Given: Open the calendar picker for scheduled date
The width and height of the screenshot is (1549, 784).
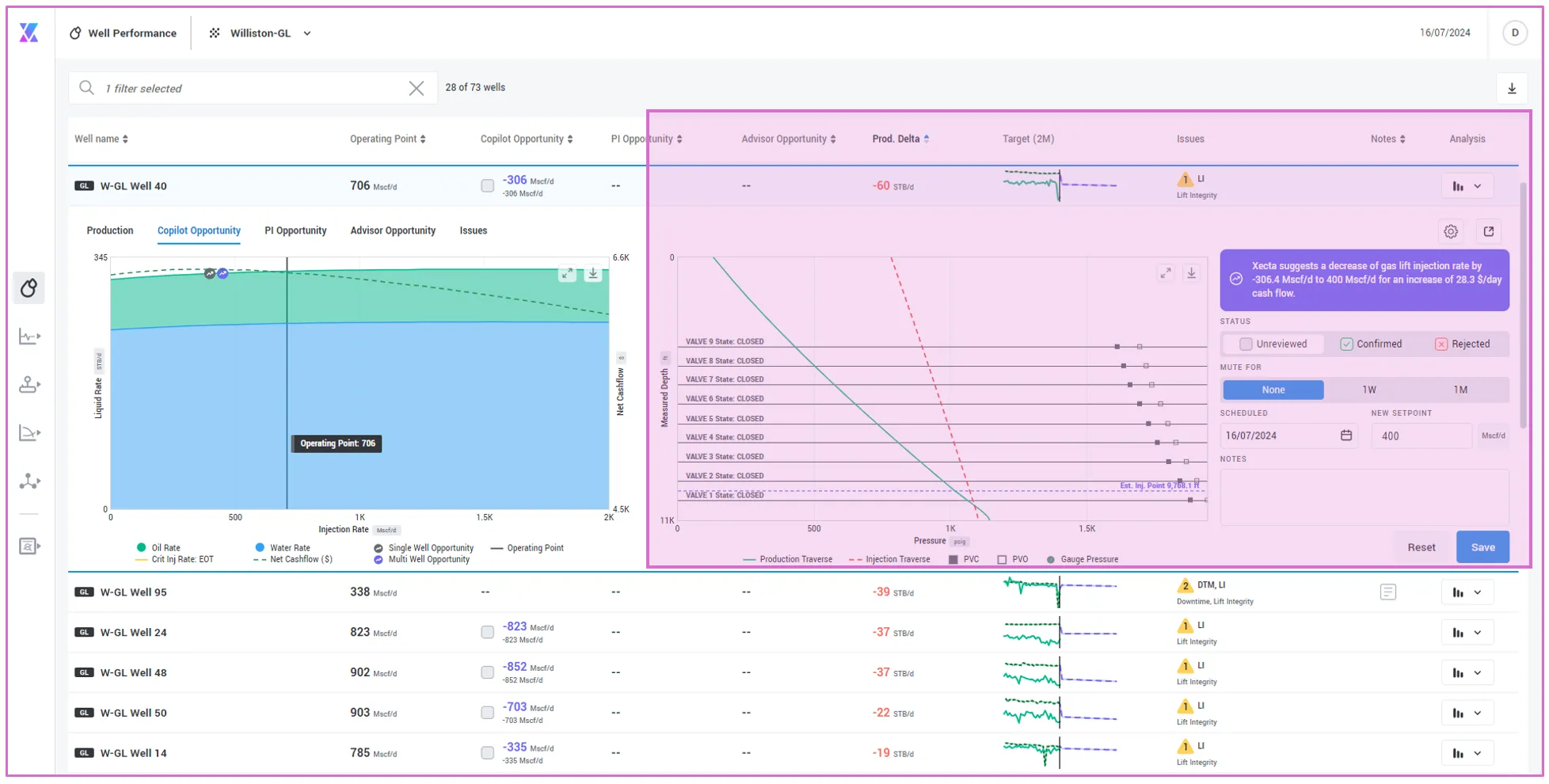Looking at the screenshot, I should point(1346,436).
